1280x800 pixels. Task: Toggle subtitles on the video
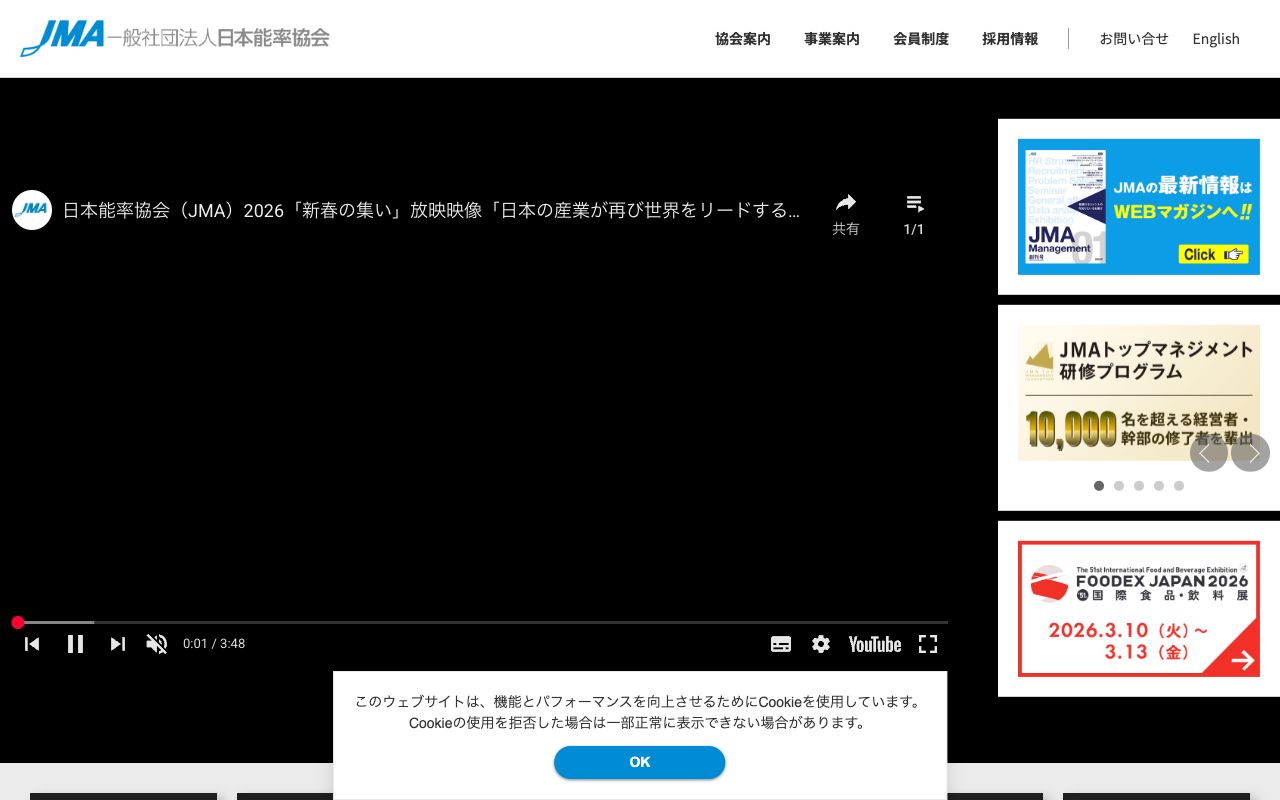[x=781, y=644]
